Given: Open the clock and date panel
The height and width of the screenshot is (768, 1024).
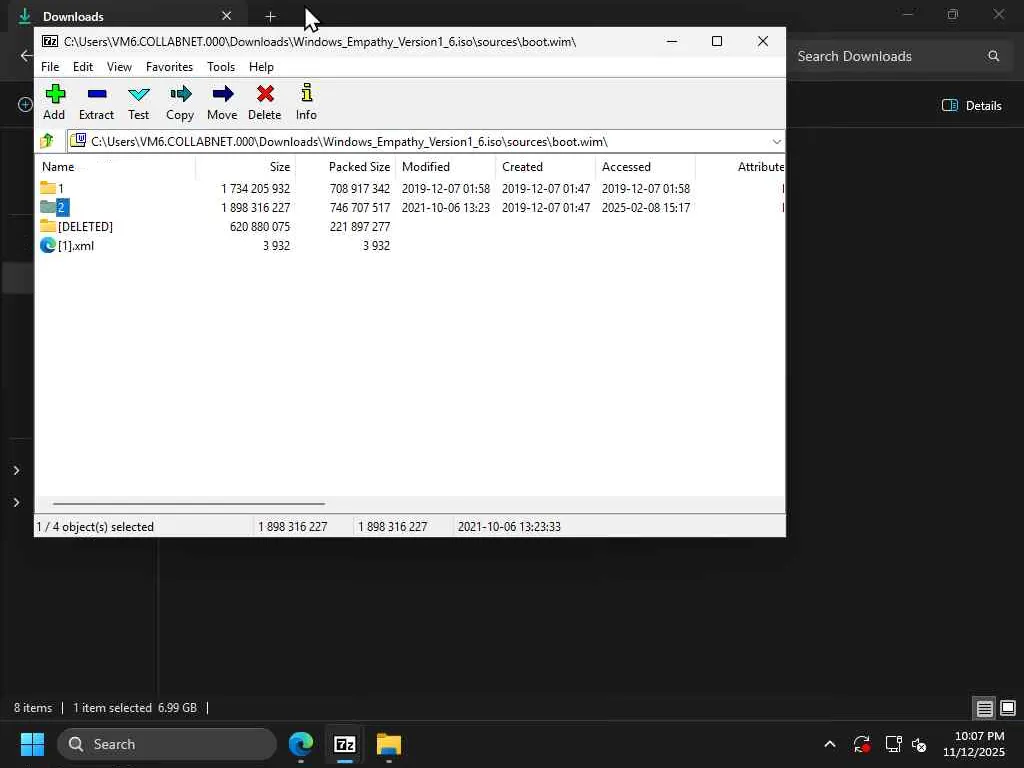Looking at the screenshot, I should pos(976,744).
